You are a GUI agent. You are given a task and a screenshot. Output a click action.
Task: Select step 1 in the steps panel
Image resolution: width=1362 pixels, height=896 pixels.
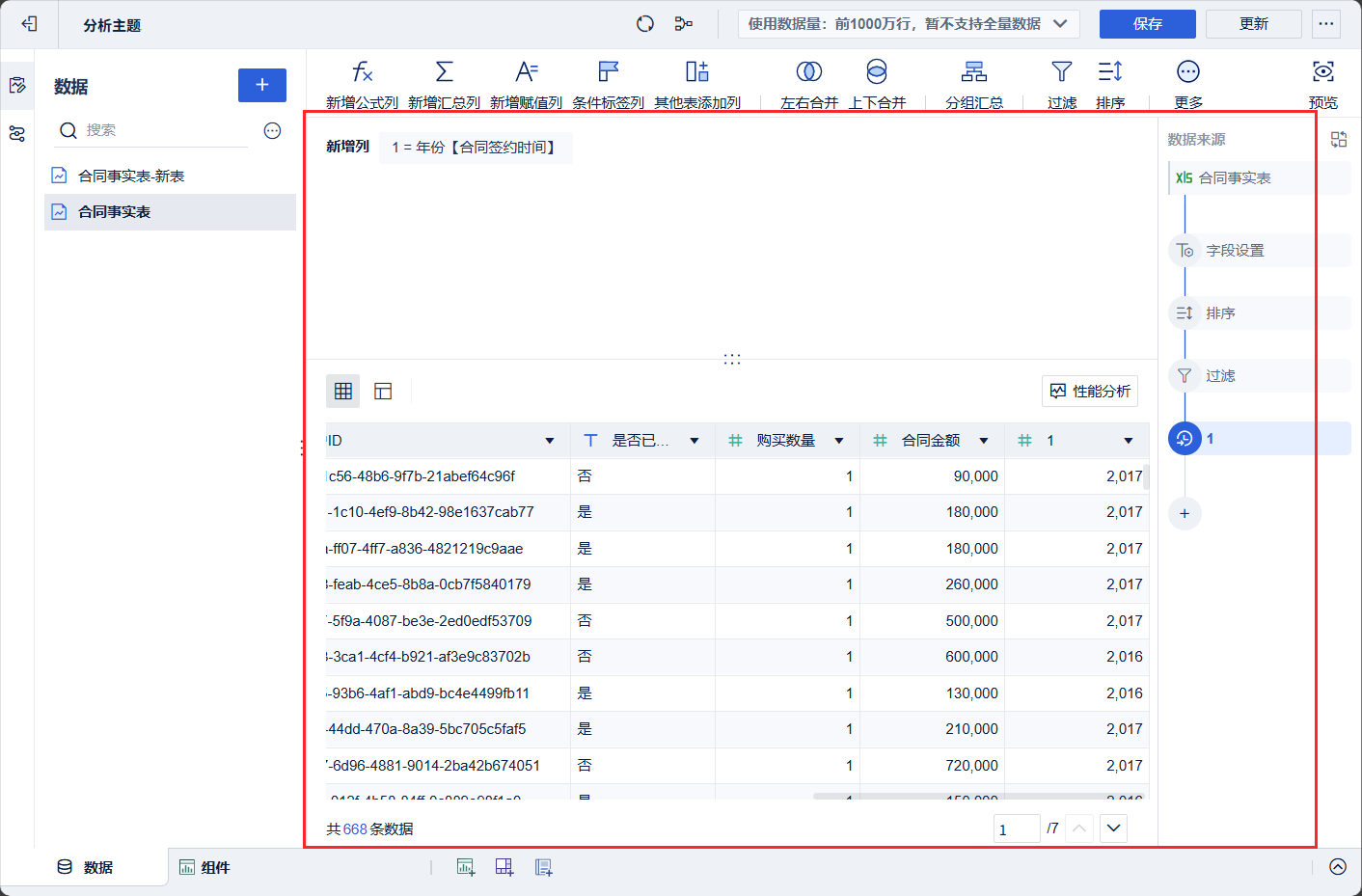point(1260,439)
